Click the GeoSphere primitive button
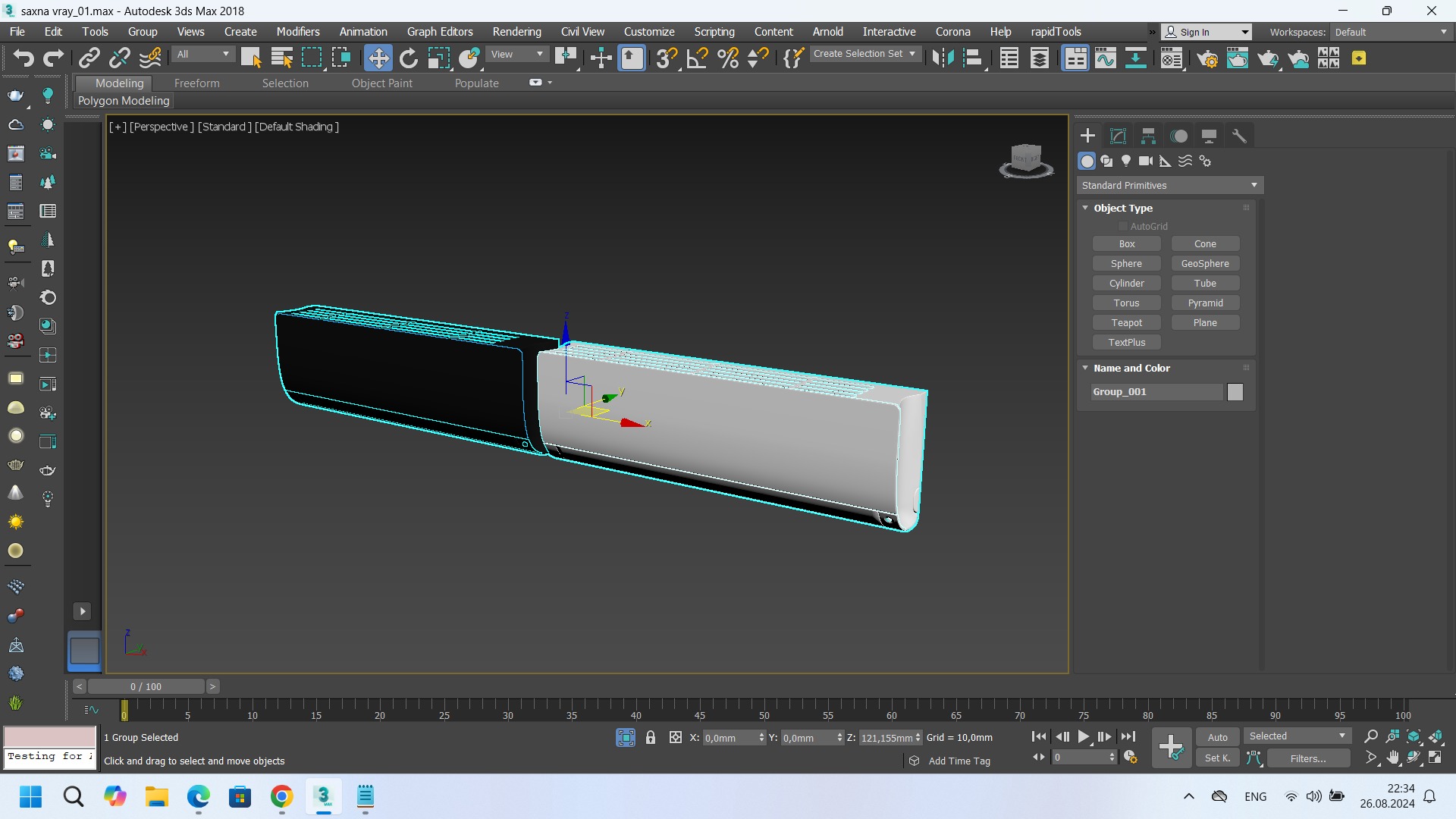Viewport: 1456px width, 819px height. (x=1204, y=263)
